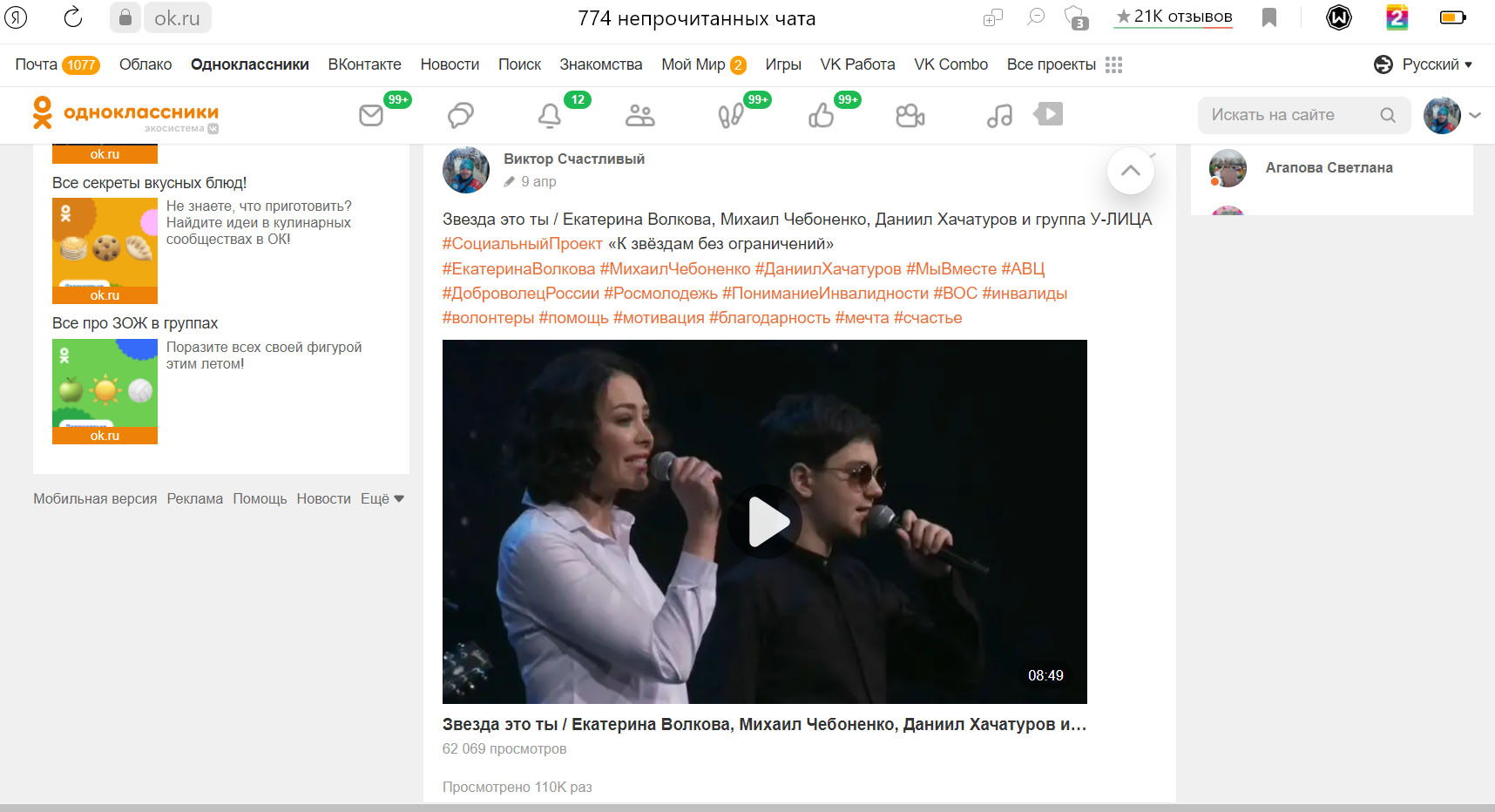Open the music note icon
This screenshot has width=1495, height=812.
tap(999, 115)
